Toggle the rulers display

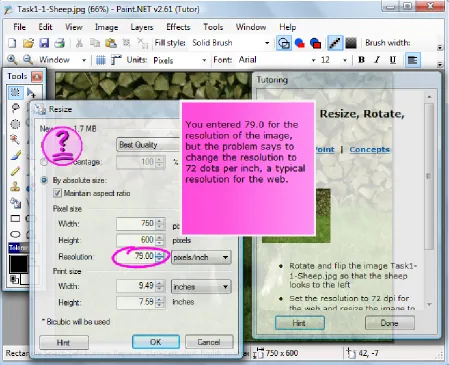click(x=116, y=60)
